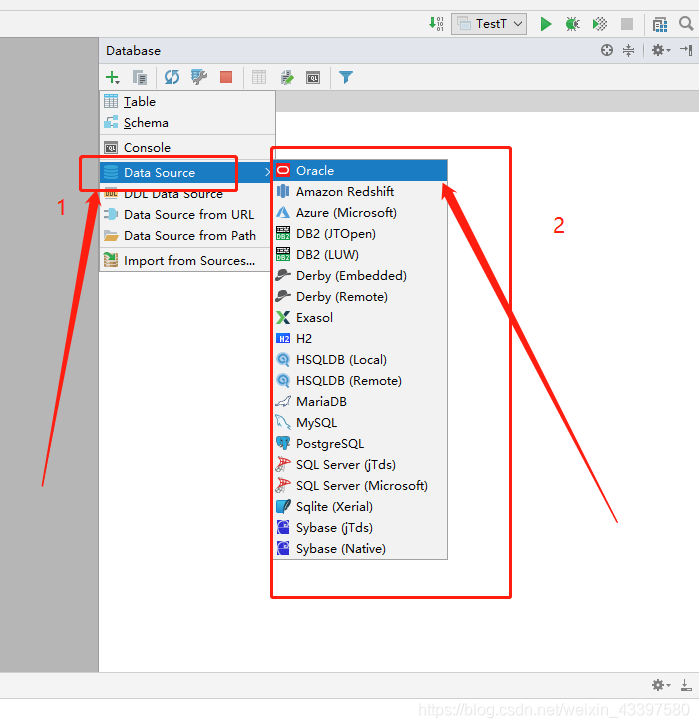The width and height of the screenshot is (699, 728).
Task: Click Scroll from Source target icon
Action: 607,50
